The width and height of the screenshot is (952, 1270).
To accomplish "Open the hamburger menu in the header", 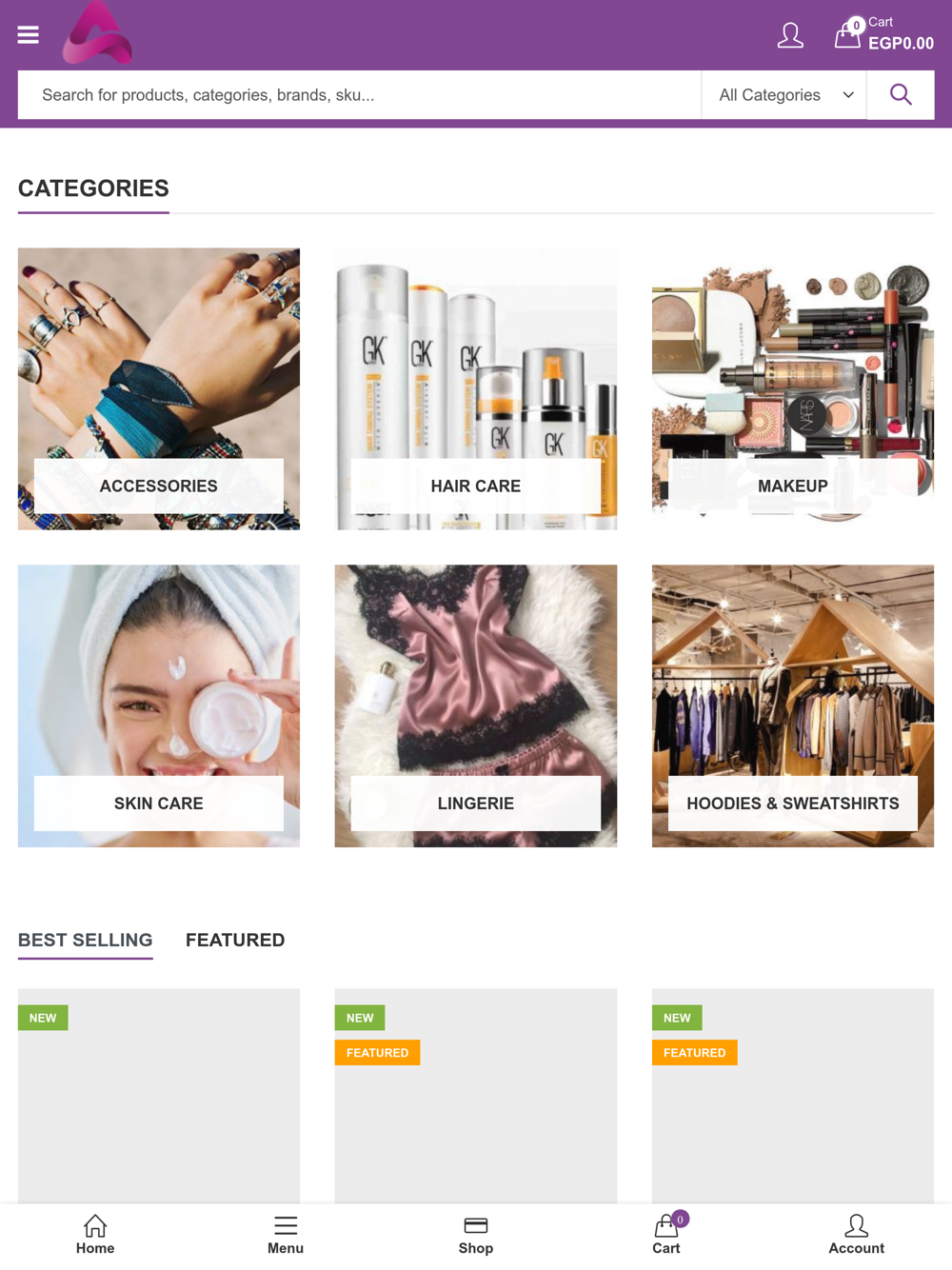I will [x=29, y=35].
